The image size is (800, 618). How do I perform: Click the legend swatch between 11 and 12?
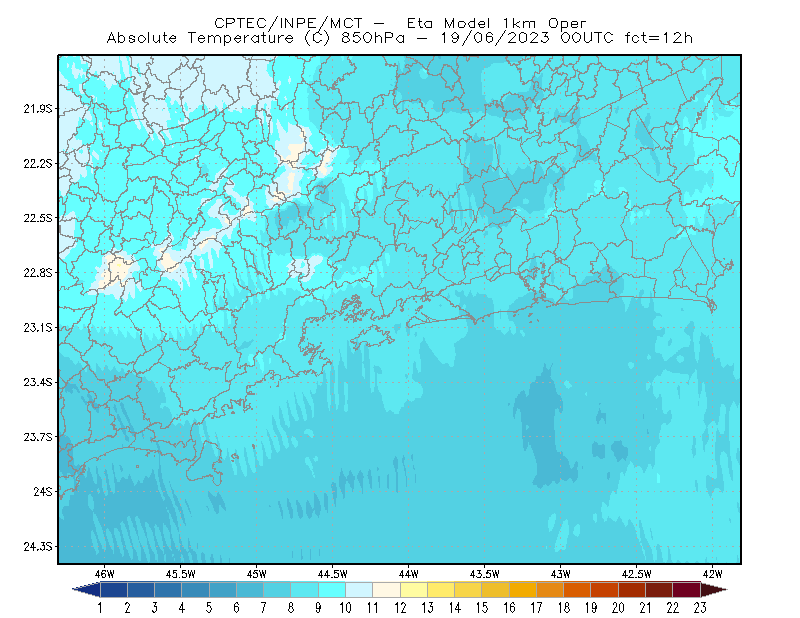click(387, 590)
